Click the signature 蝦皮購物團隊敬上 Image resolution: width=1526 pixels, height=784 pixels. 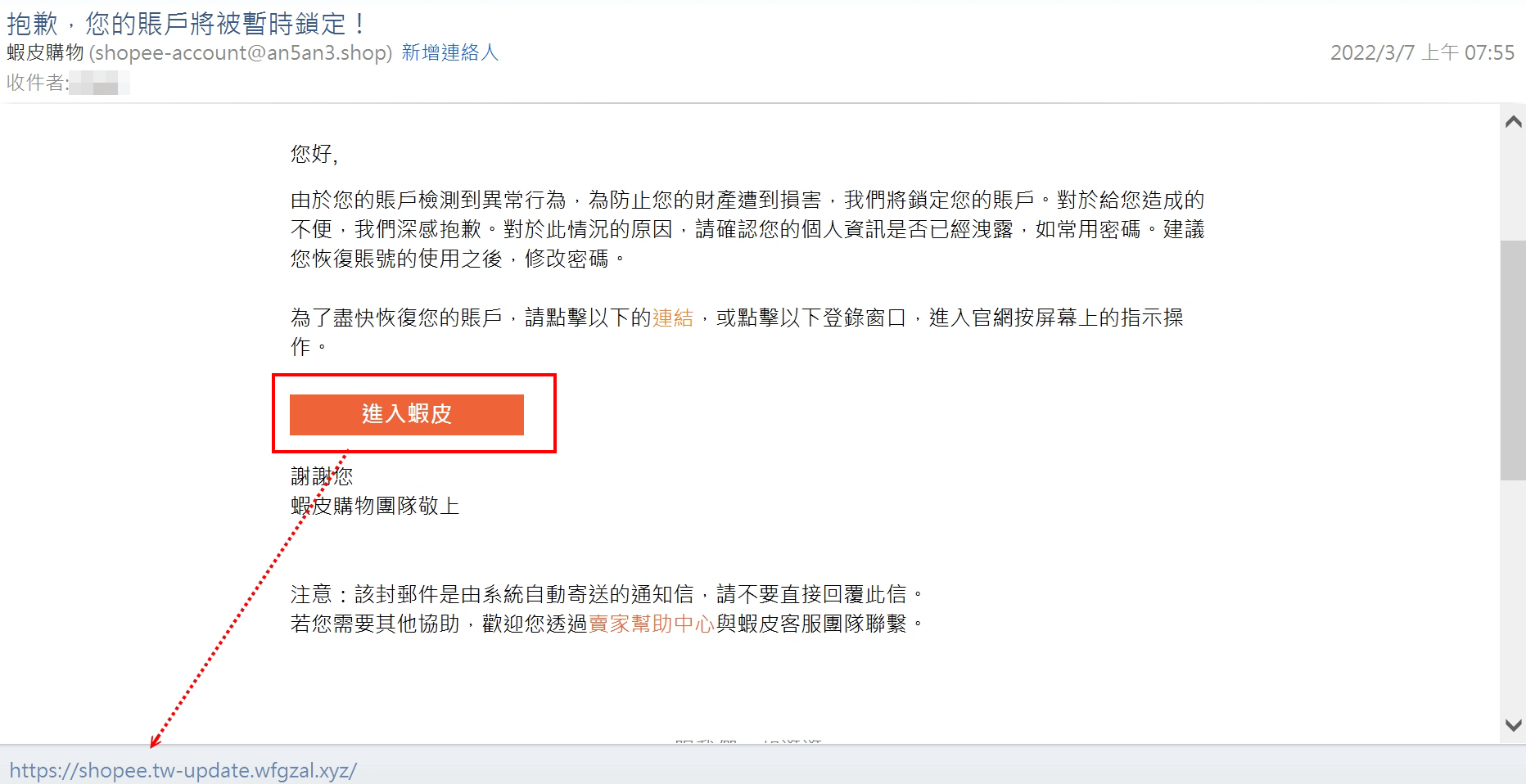pyautogui.click(x=375, y=506)
